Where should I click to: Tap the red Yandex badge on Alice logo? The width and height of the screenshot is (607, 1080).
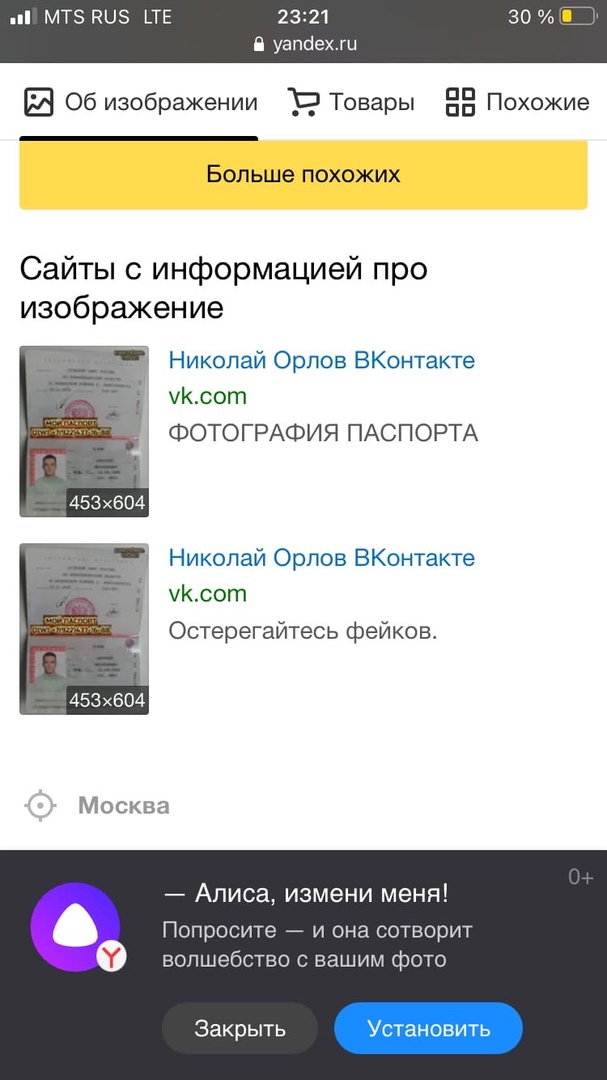click(x=111, y=957)
